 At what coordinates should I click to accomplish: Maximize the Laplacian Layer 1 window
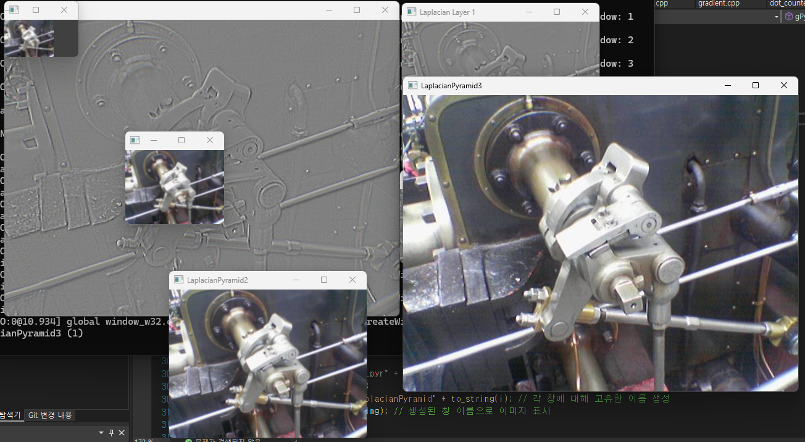coord(557,12)
